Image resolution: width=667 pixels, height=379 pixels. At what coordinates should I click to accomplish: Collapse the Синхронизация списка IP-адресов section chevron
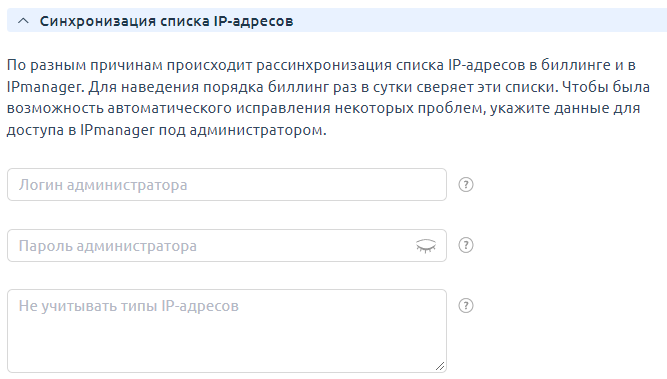click(x=23, y=20)
